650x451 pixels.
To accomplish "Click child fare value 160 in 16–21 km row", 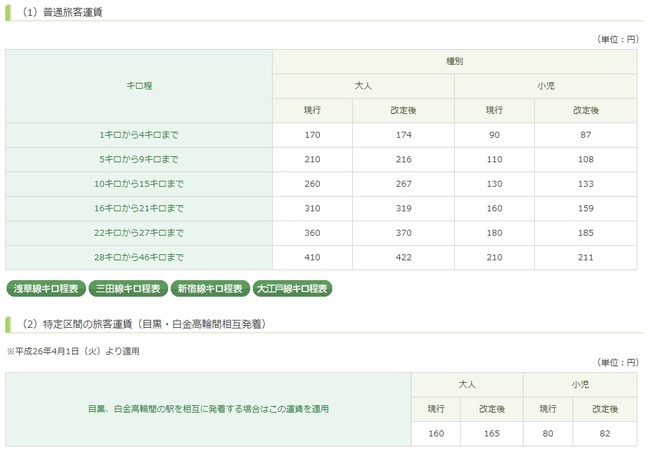I will point(494,208).
